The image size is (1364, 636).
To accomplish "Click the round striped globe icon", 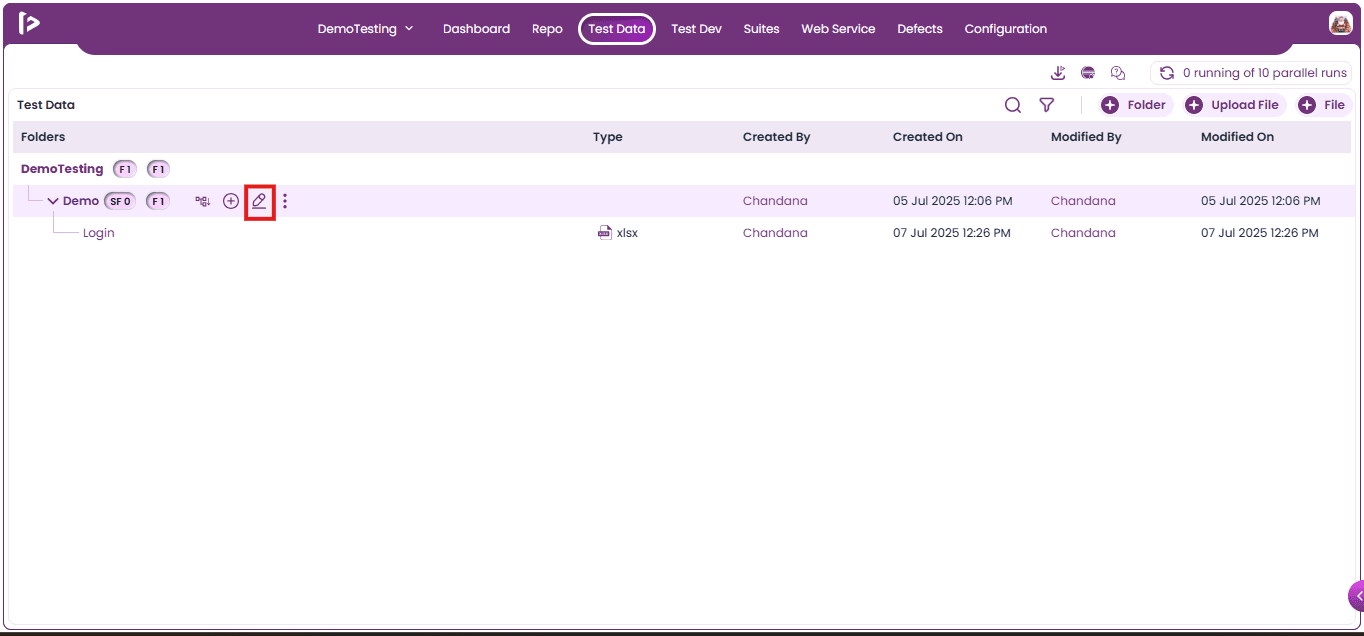I will pyautogui.click(x=1088, y=73).
